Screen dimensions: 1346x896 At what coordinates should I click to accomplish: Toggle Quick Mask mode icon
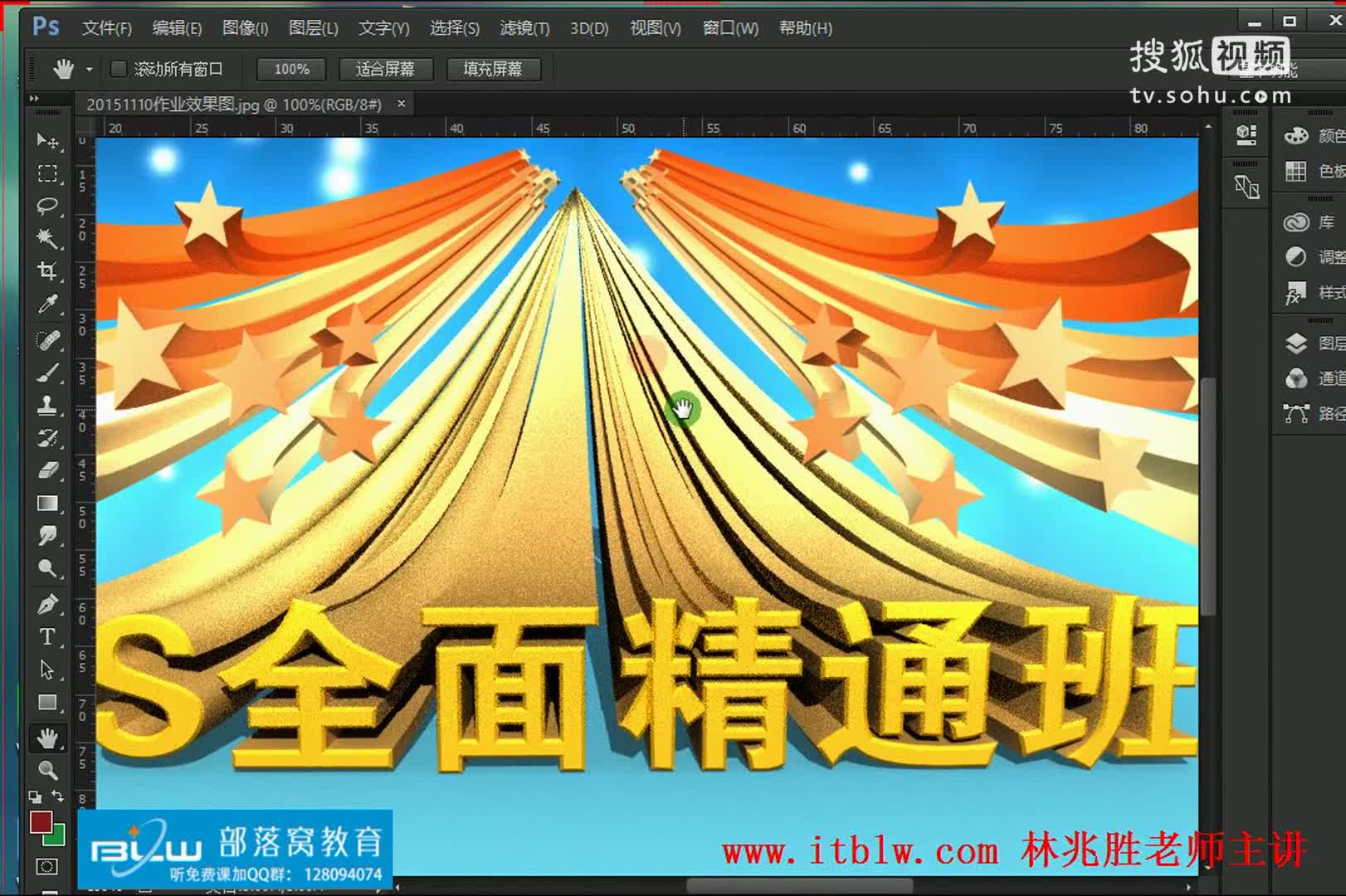click(x=47, y=867)
